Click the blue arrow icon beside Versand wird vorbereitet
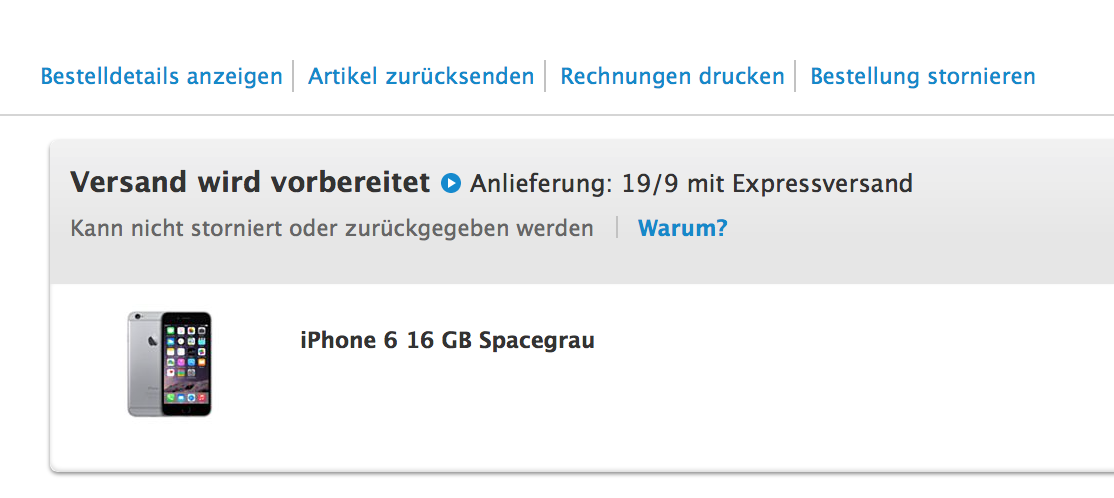The height and width of the screenshot is (498, 1114). [451, 184]
